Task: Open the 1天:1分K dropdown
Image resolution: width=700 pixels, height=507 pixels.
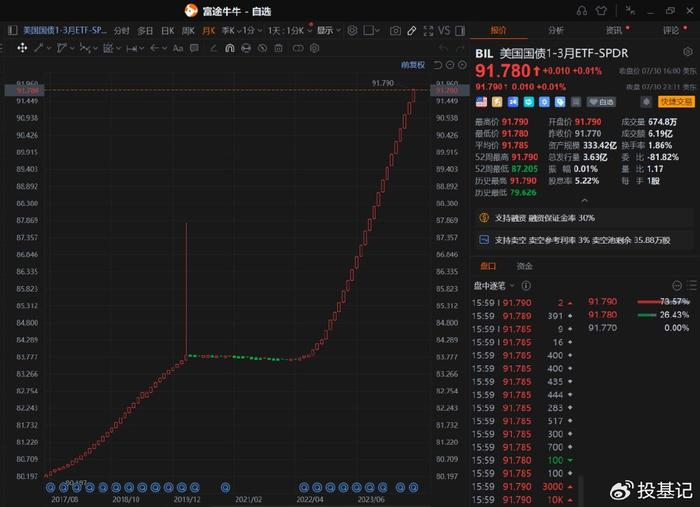Action: coord(290,30)
